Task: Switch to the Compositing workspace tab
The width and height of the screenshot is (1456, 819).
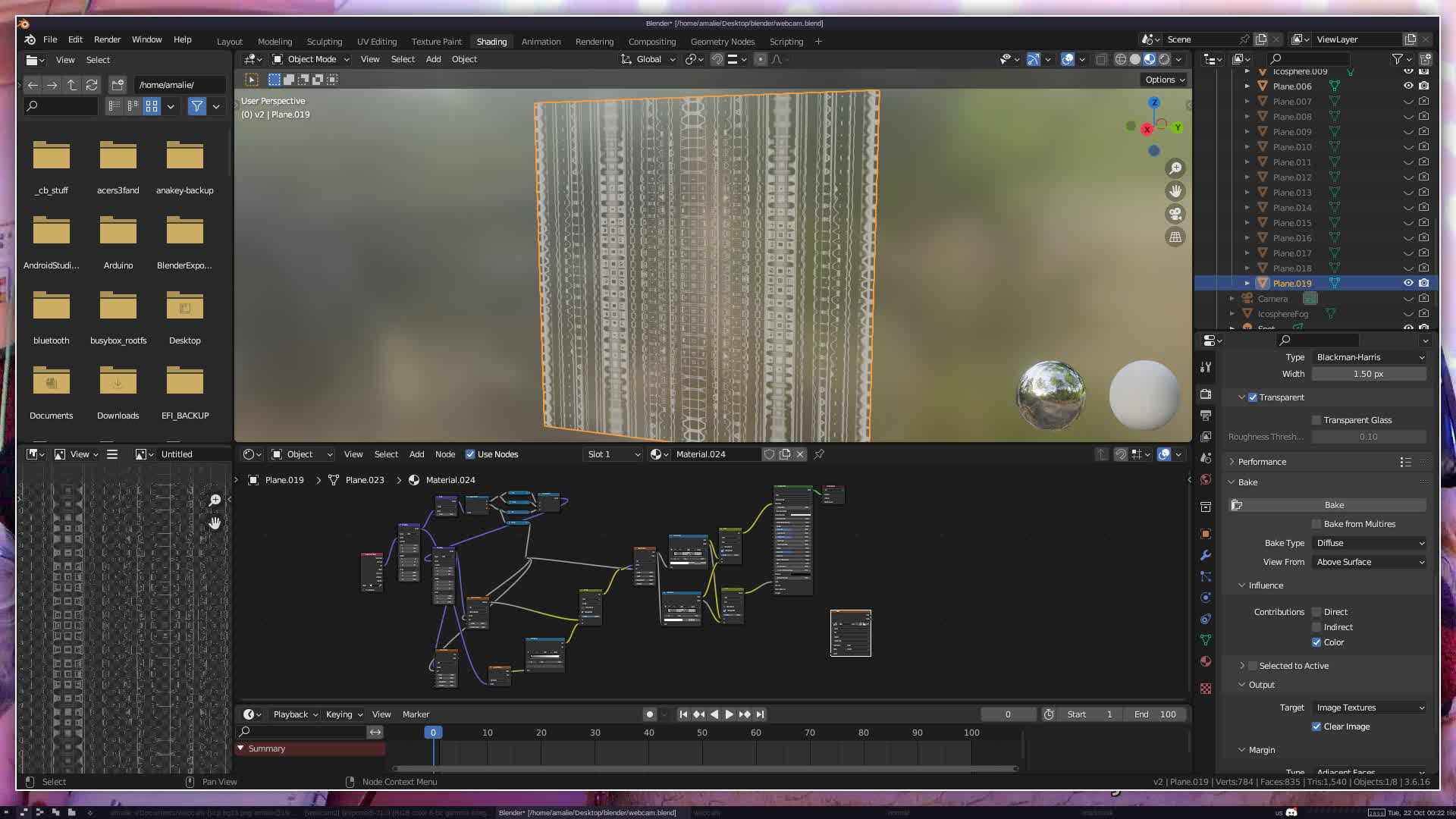Action: [651, 42]
